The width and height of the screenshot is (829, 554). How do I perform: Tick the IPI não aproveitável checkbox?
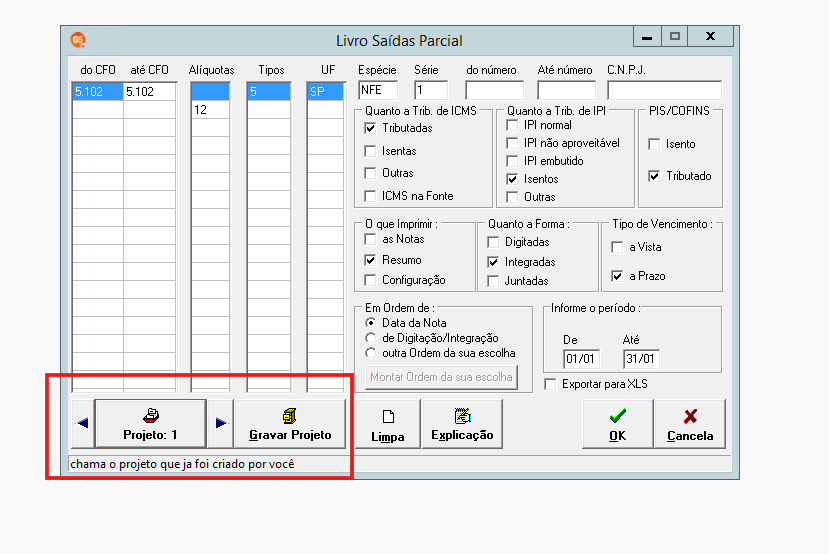512,143
